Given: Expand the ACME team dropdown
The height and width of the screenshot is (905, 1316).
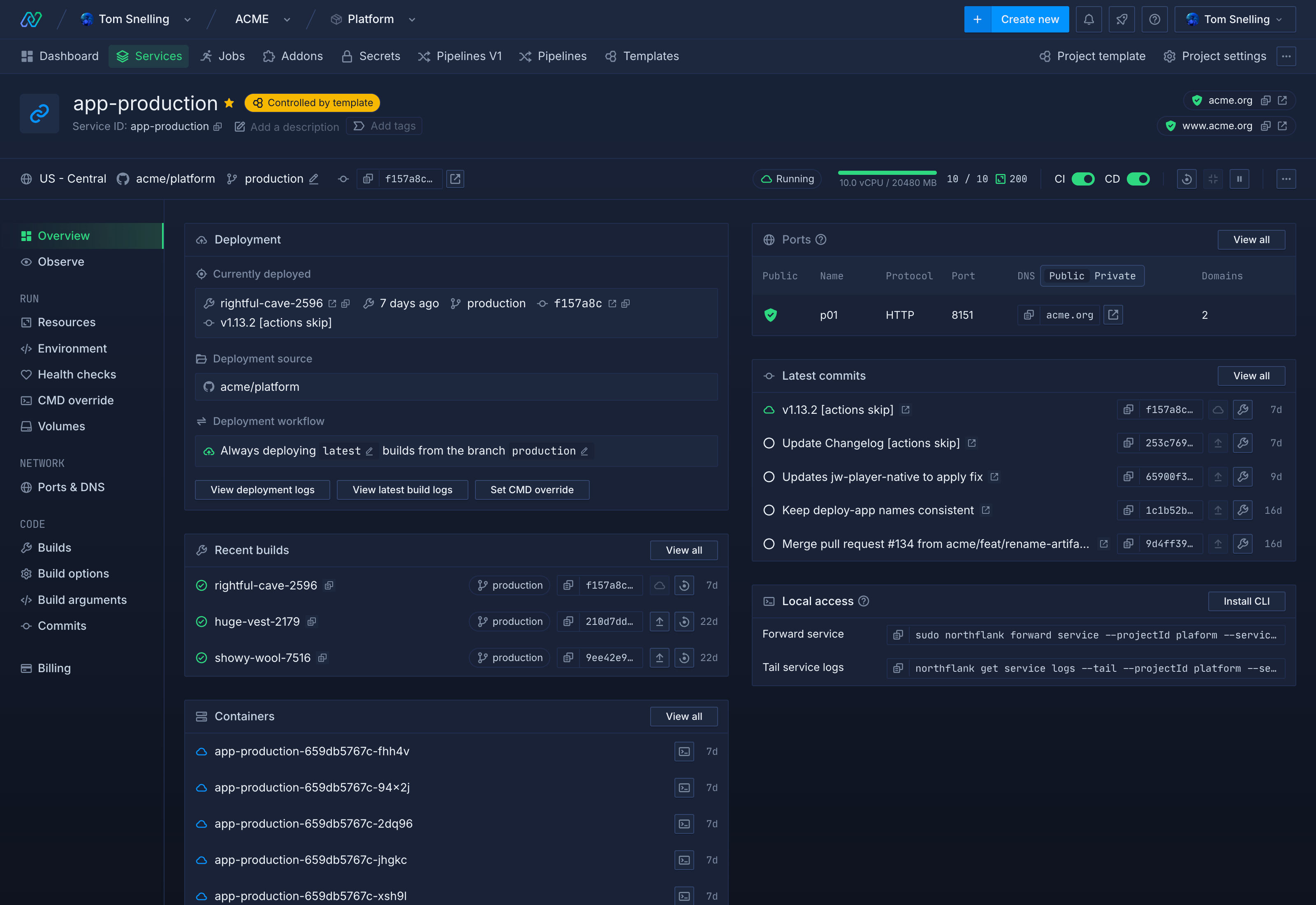Looking at the screenshot, I should 287,20.
